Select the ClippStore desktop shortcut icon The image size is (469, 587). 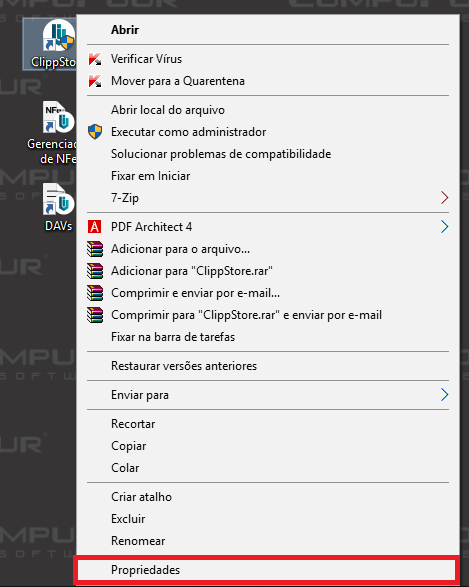pyautogui.click(x=59, y=36)
